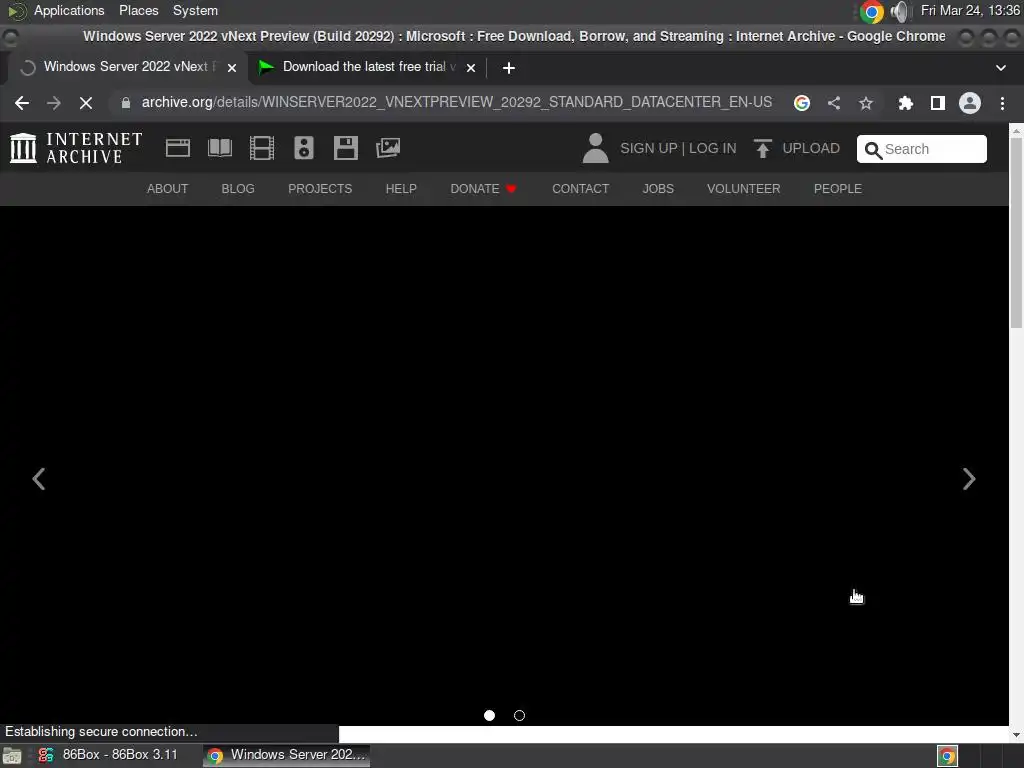Open the HELP link
The width and height of the screenshot is (1024, 768).
[x=401, y=189]
